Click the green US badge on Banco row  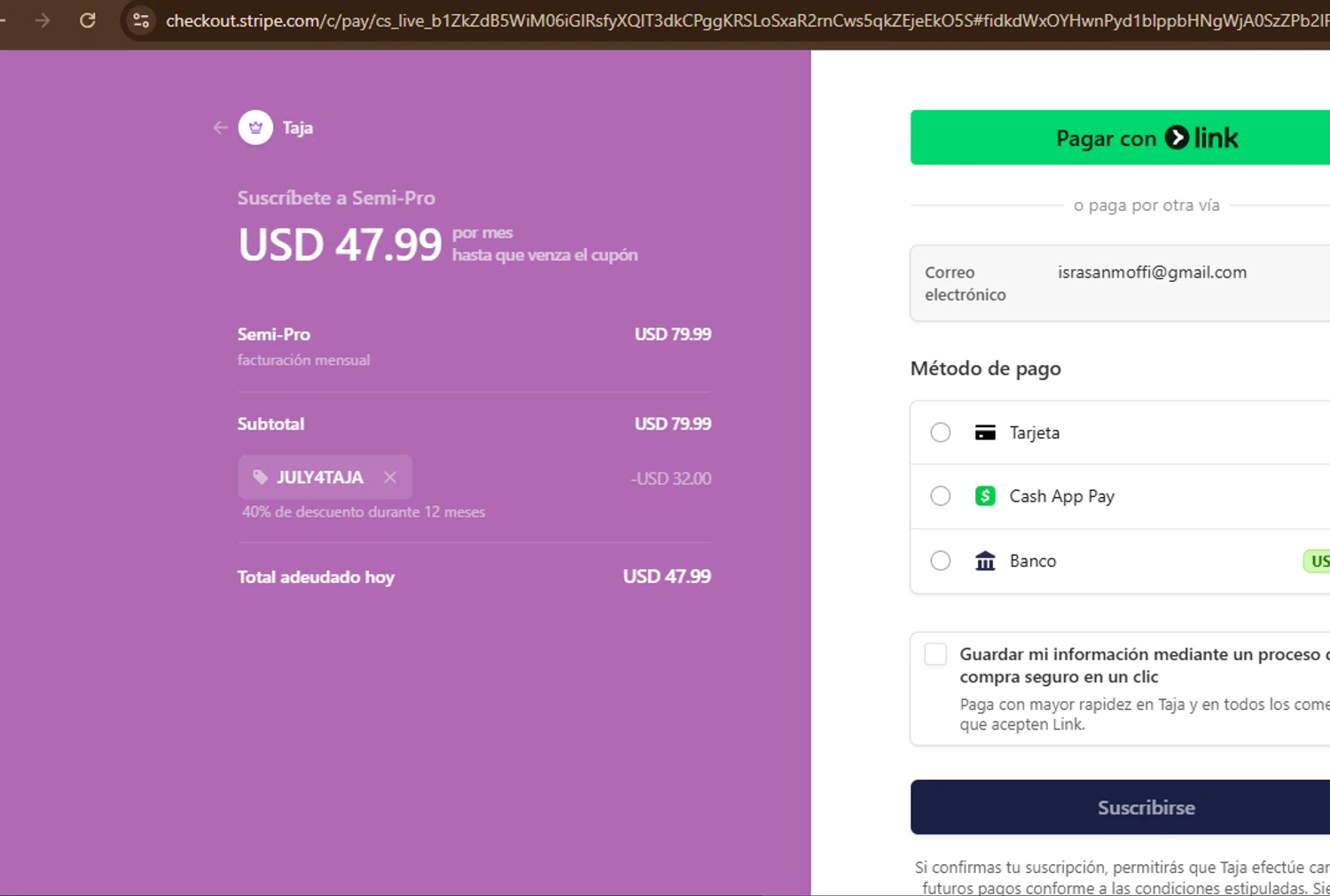(x=1317, y=561)
